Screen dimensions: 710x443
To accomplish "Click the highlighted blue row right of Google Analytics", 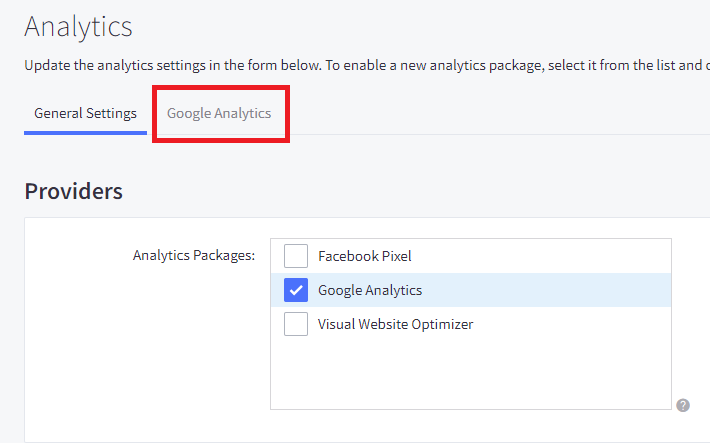I will point(546,290).
